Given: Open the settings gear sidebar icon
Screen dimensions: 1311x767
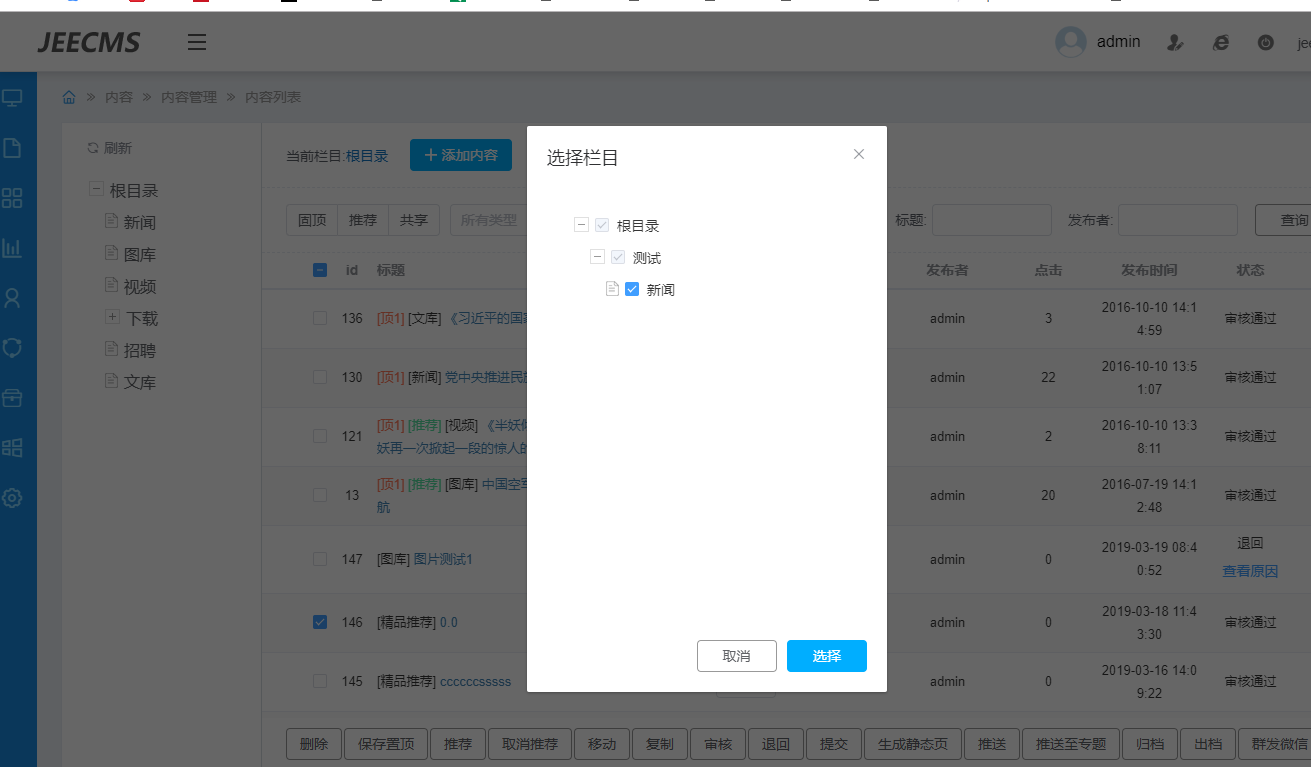Looking at the screenshot, I should 12,497.
